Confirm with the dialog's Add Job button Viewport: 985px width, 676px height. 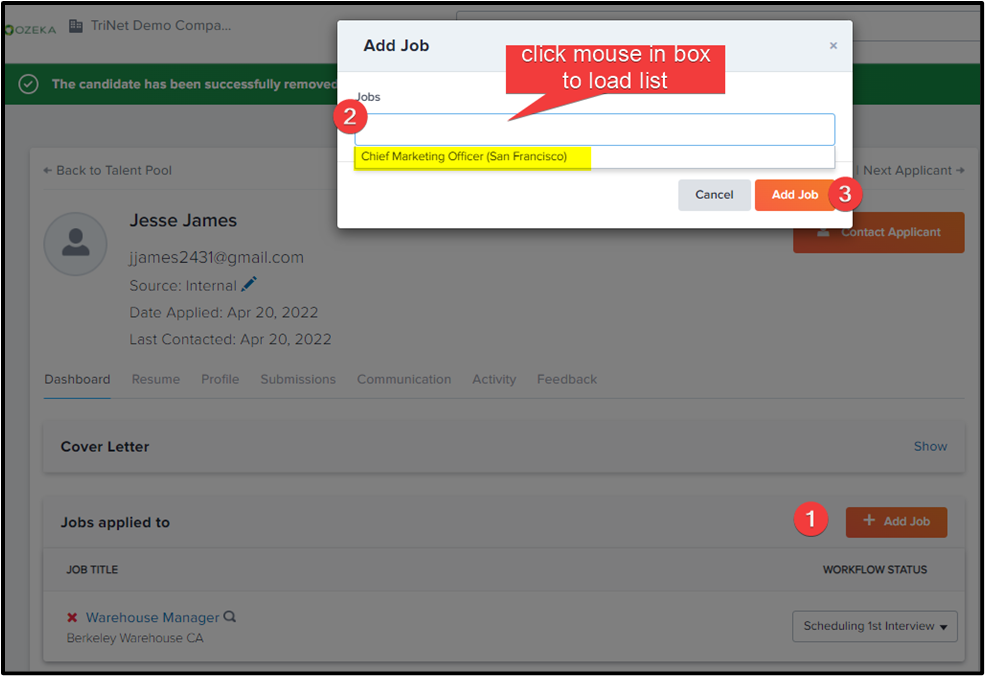point(795,195)
